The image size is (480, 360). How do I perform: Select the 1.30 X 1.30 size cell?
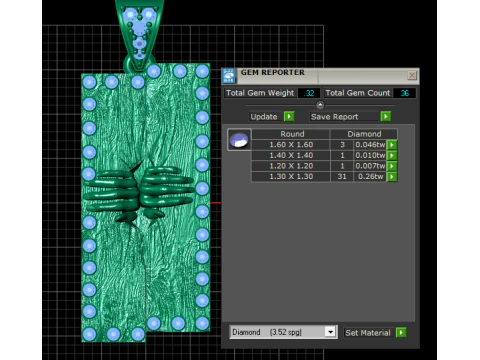(x=291, y=177)
